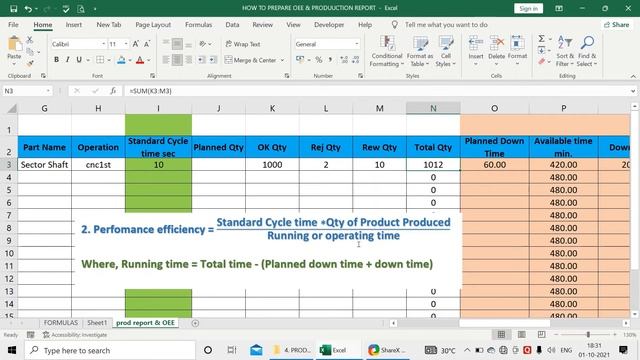Click the Insert Function fx button

113,91
